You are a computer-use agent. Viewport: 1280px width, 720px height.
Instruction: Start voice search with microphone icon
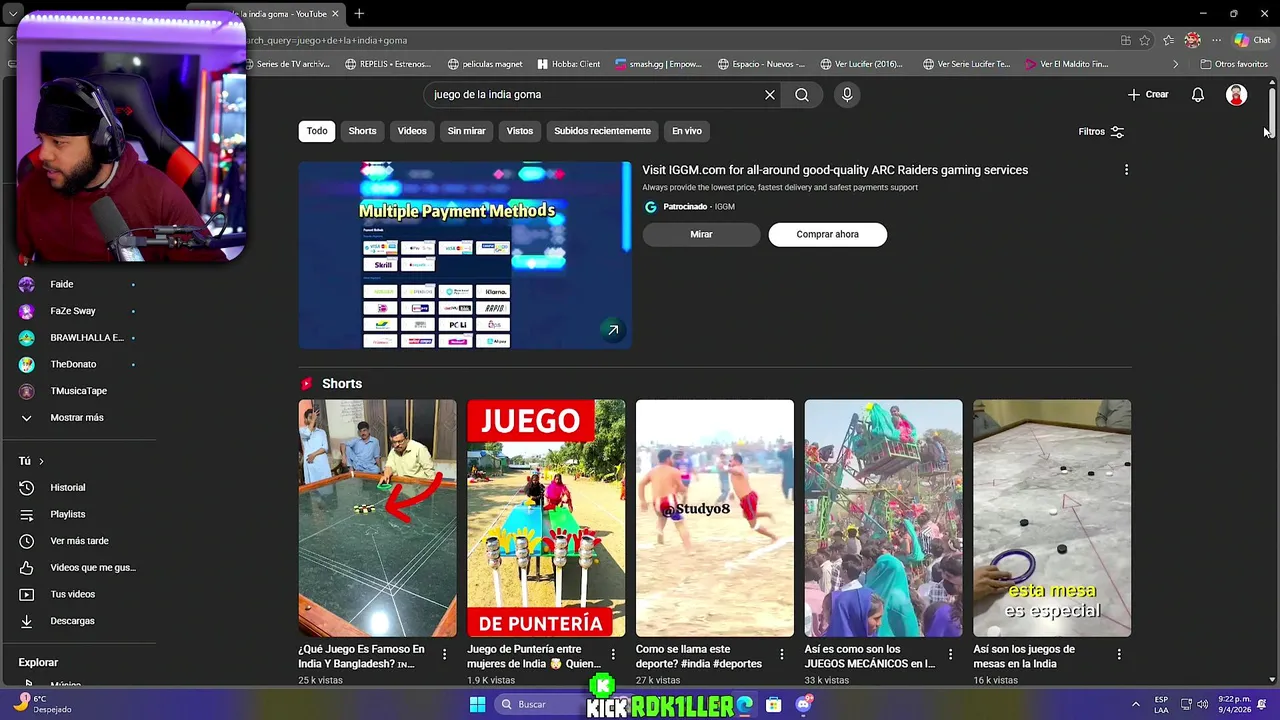[x=847, y=95]
